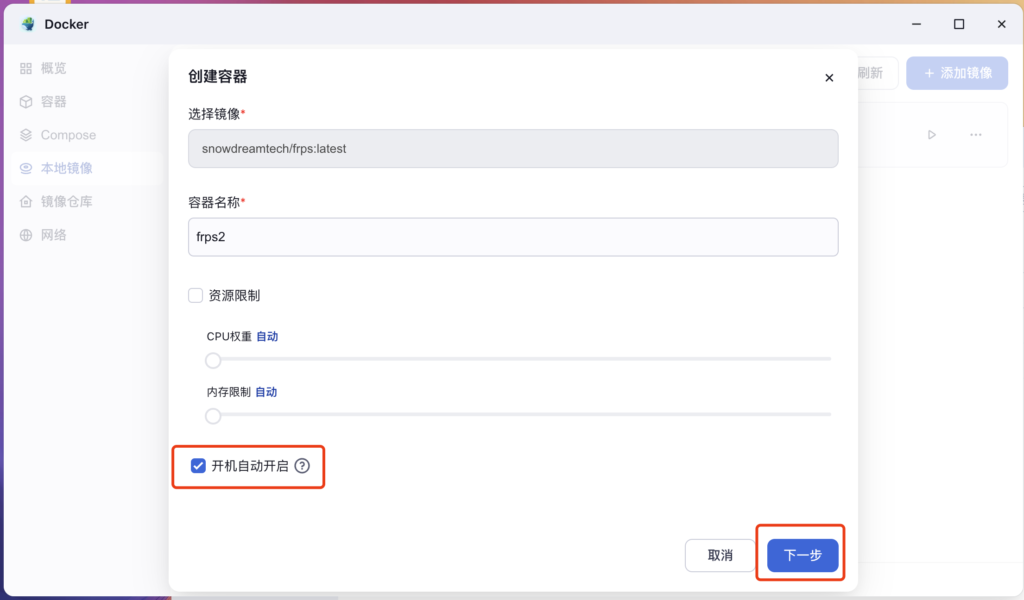Click the 取消 button
Image resolution: width=1024 pixels, height=600 pixels.
[x=720, y=556]
